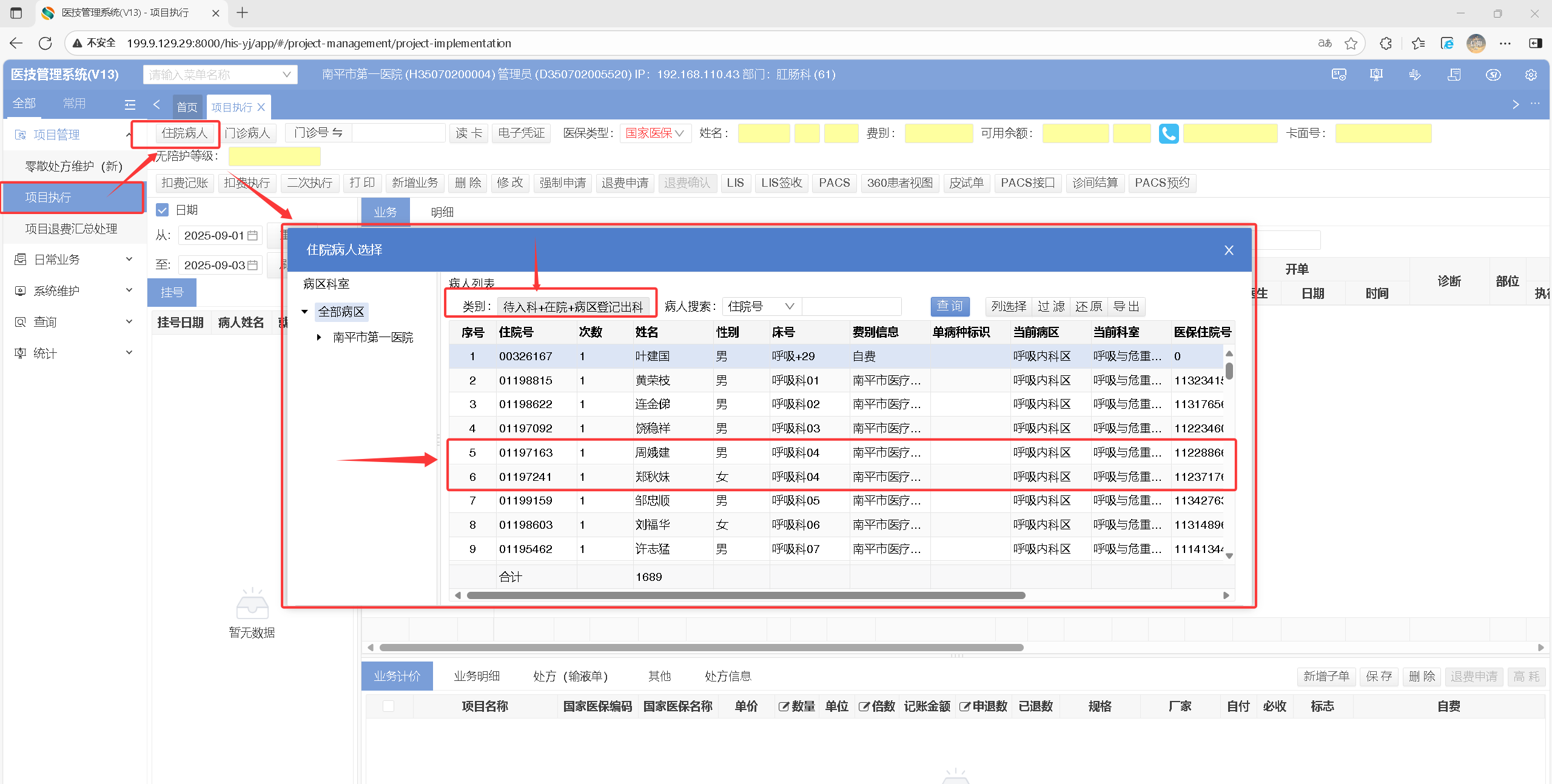The height and width of the screenshot is (784, 1552).
Task: Close the 住院病人选择 dialog
Action: coord(1228,250)
